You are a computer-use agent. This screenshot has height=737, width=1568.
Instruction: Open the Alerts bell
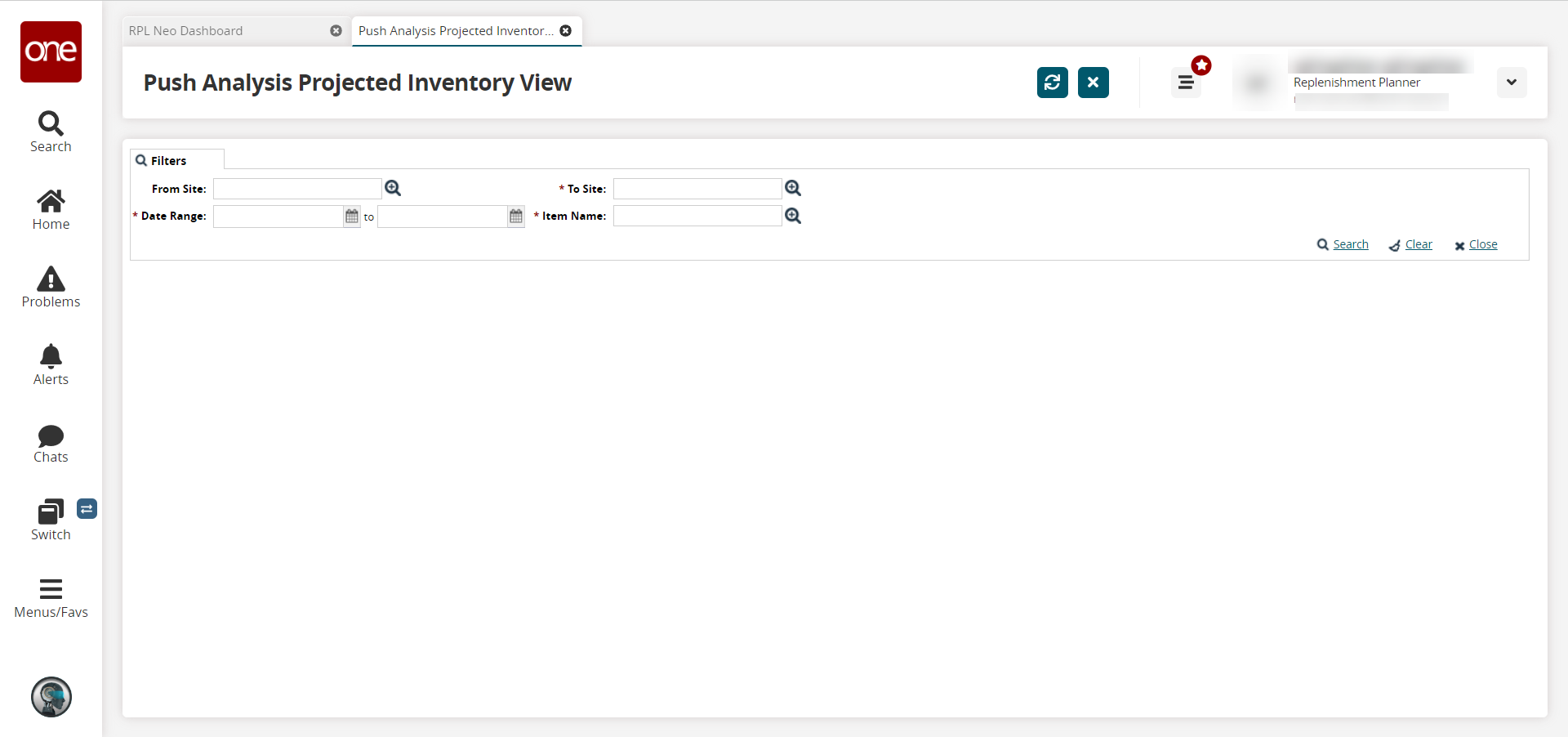(51, 365)
